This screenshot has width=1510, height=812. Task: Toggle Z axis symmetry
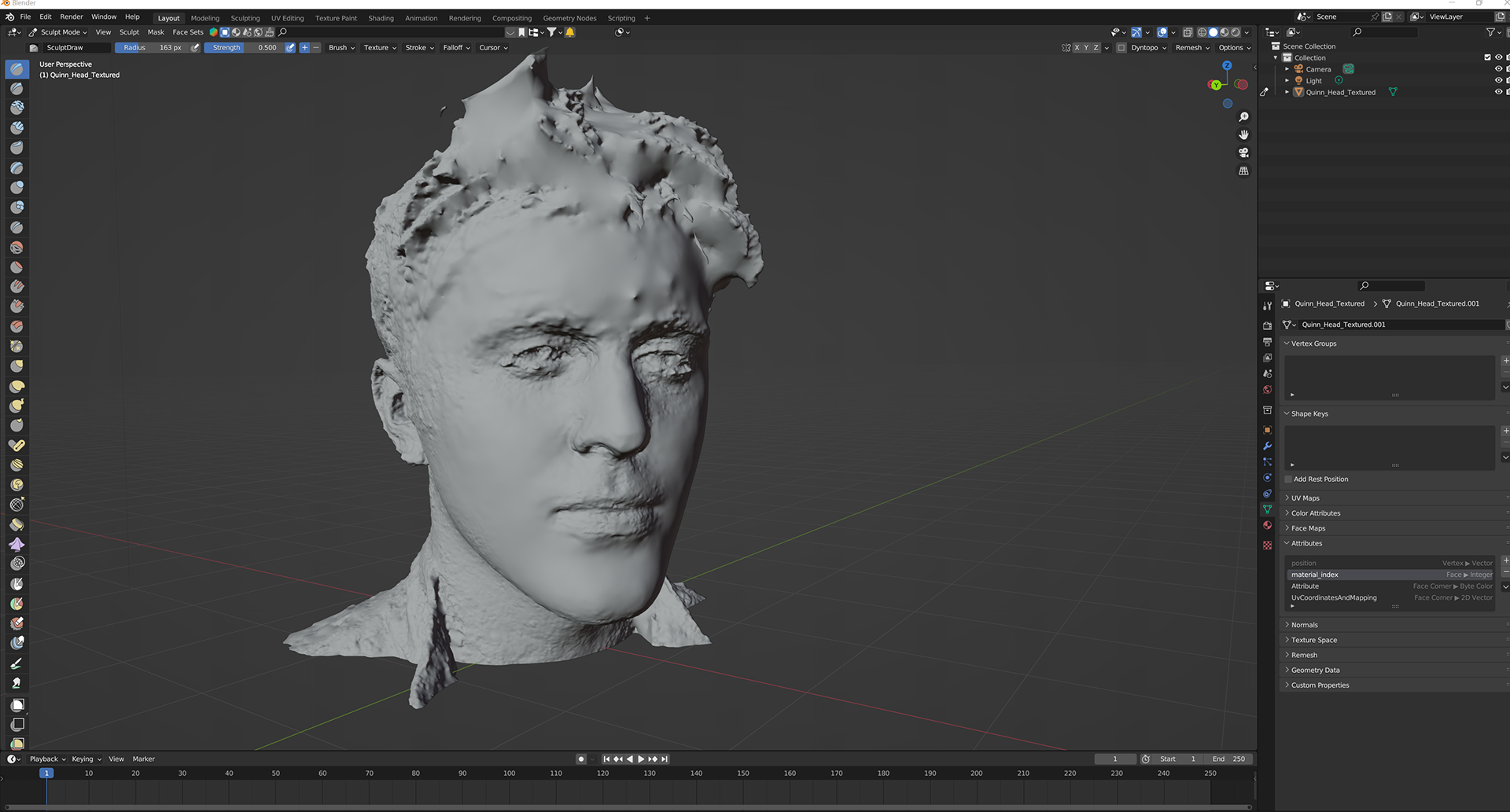pyautogui.click(x=1096, y=48)
